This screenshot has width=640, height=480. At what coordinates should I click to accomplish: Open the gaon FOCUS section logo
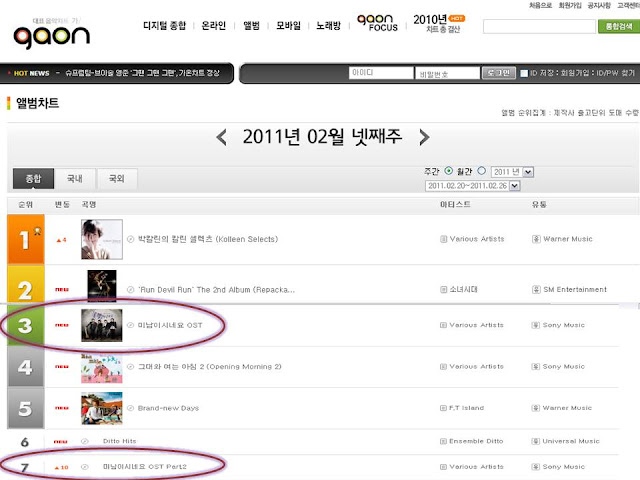[377, 23]
